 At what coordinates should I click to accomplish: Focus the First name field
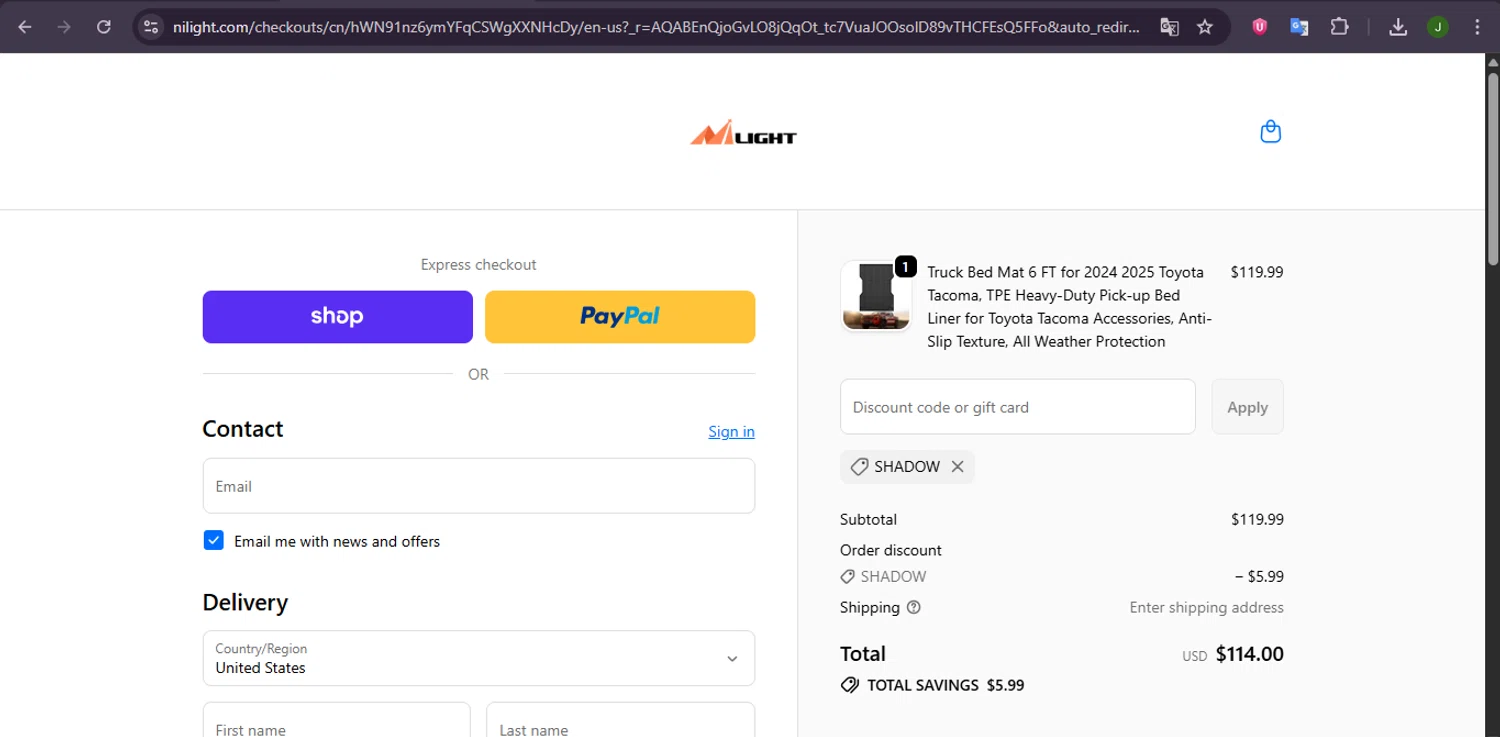point(336,722)
